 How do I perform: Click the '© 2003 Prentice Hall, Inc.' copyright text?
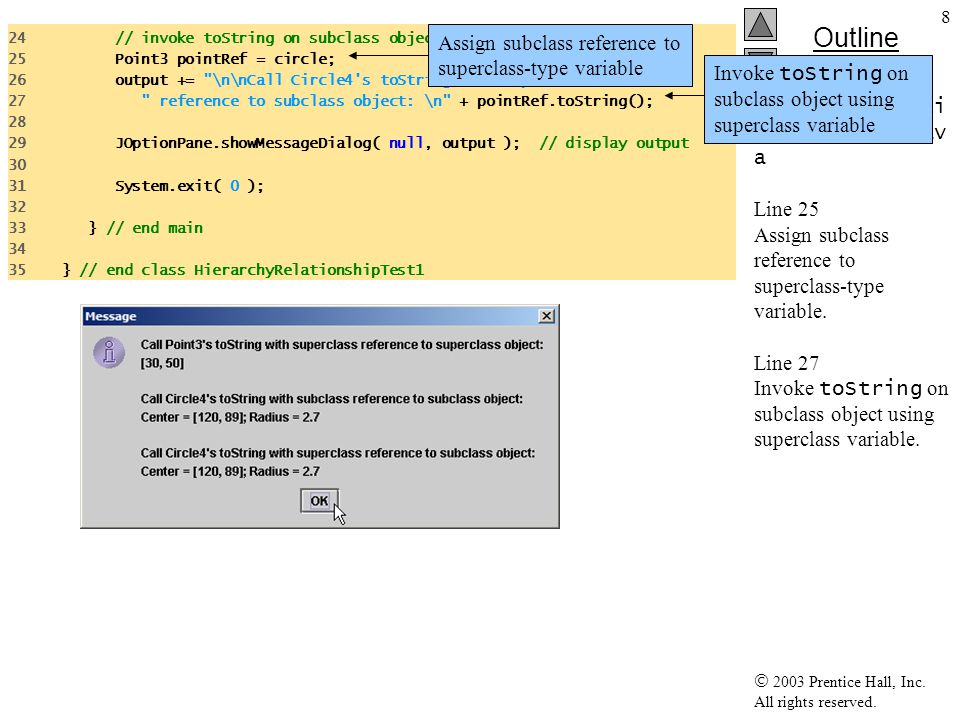coord(839,681)
